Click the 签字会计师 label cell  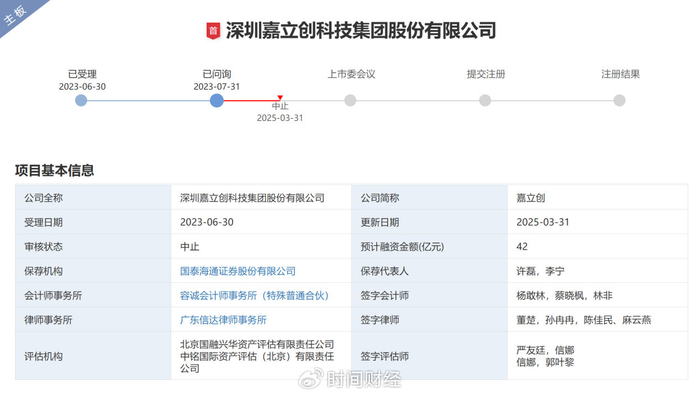click(429, 296)
